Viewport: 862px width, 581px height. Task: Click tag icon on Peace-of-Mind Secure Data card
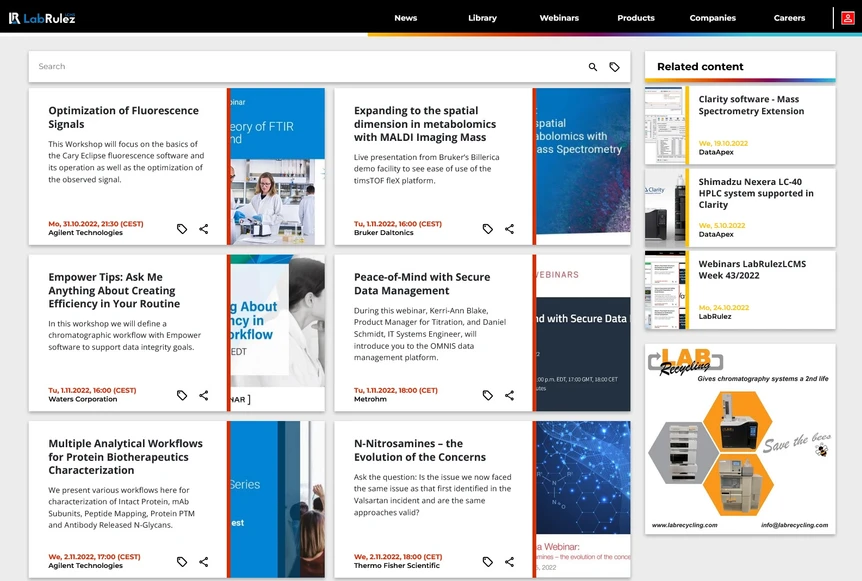[488, 395]
